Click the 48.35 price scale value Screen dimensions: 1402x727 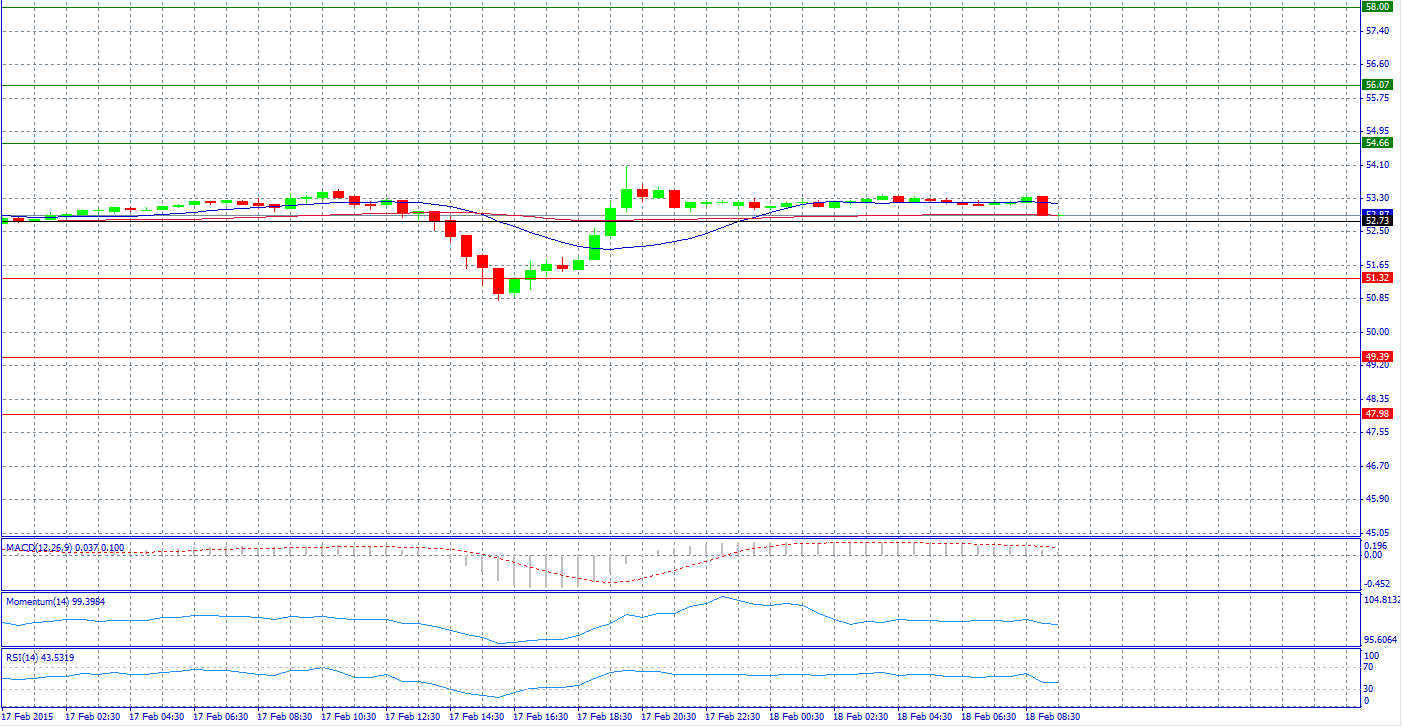click(x=1377, y=398)
